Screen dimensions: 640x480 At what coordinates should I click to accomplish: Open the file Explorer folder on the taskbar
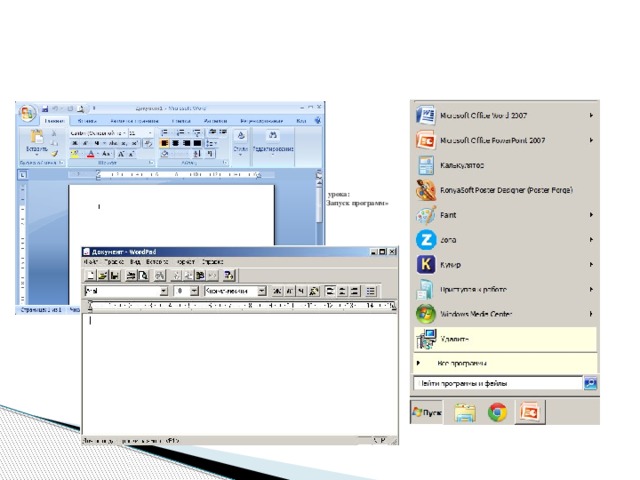(465, 413)
